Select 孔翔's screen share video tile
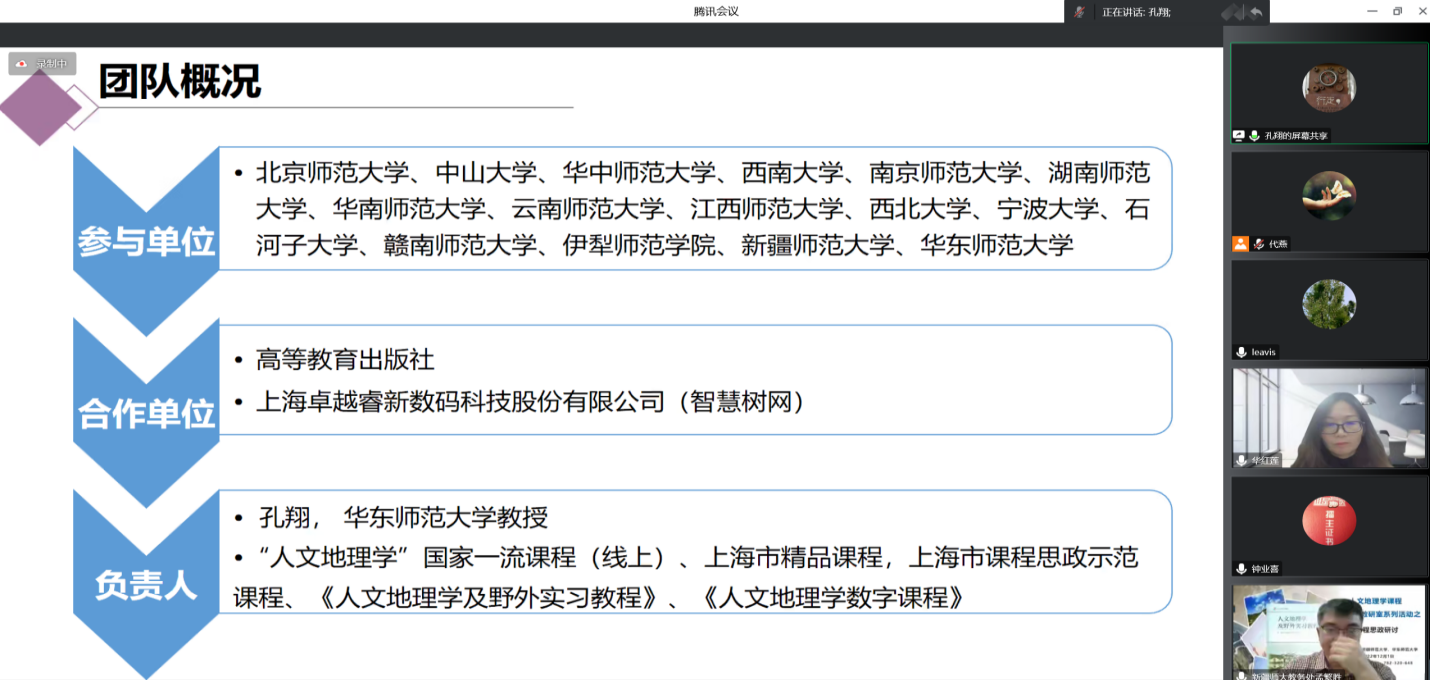 (x=1328, y=90)
